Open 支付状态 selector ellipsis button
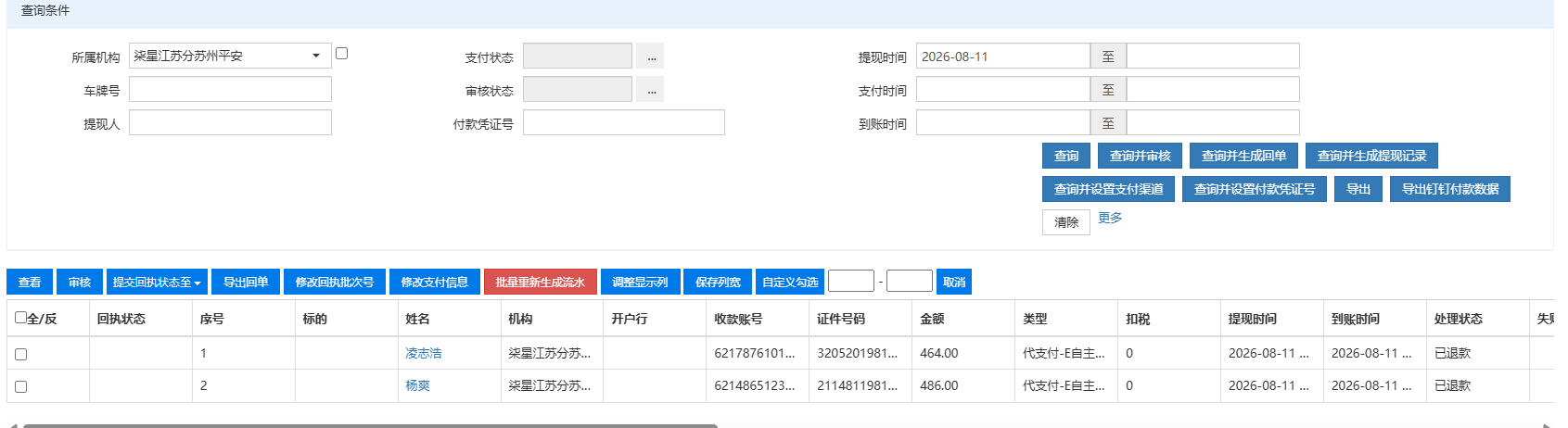 click(x=651, y=56)
